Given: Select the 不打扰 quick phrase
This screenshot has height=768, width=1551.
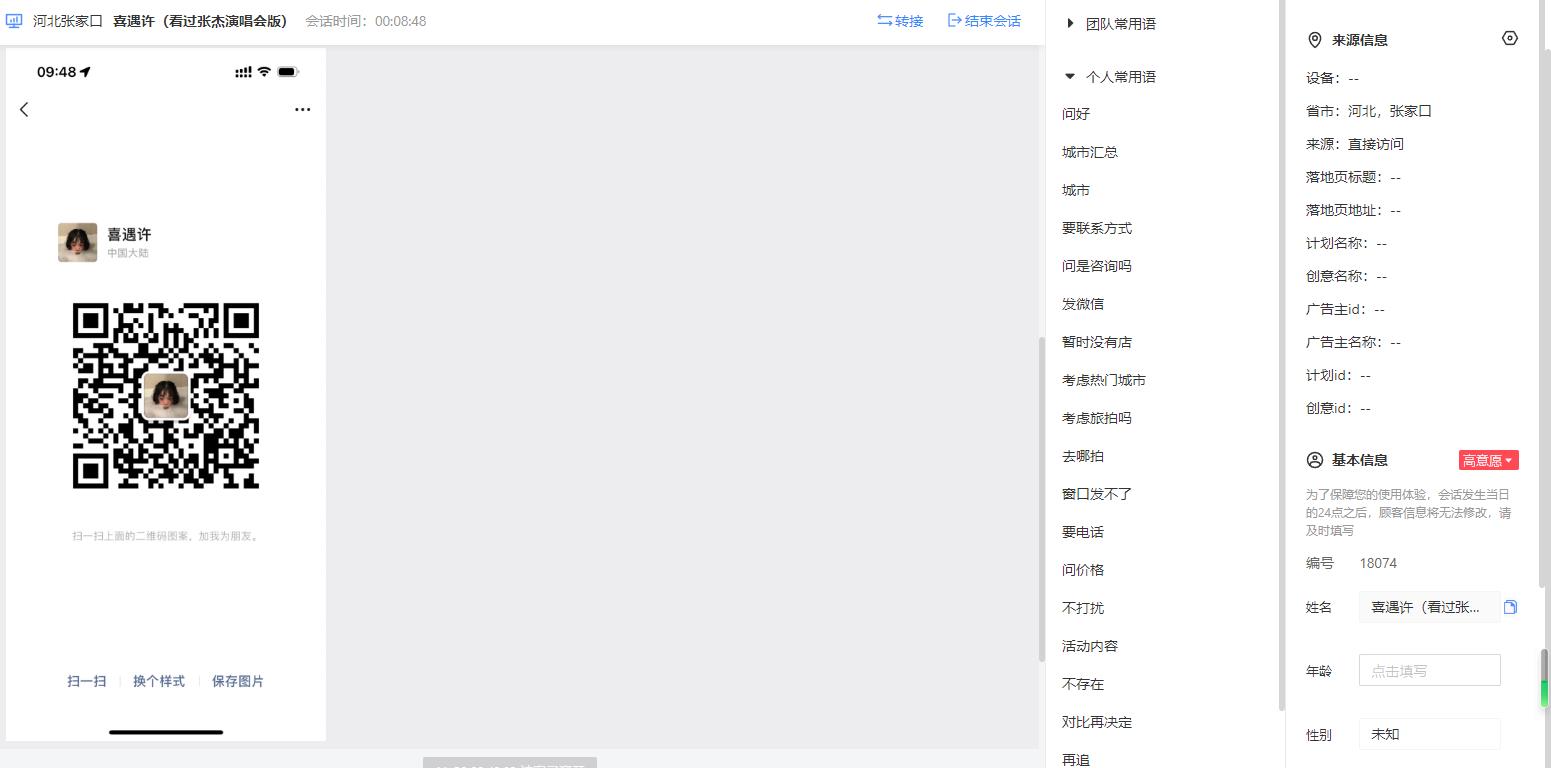Looking at the screenshot, I should click(1083, 608).
